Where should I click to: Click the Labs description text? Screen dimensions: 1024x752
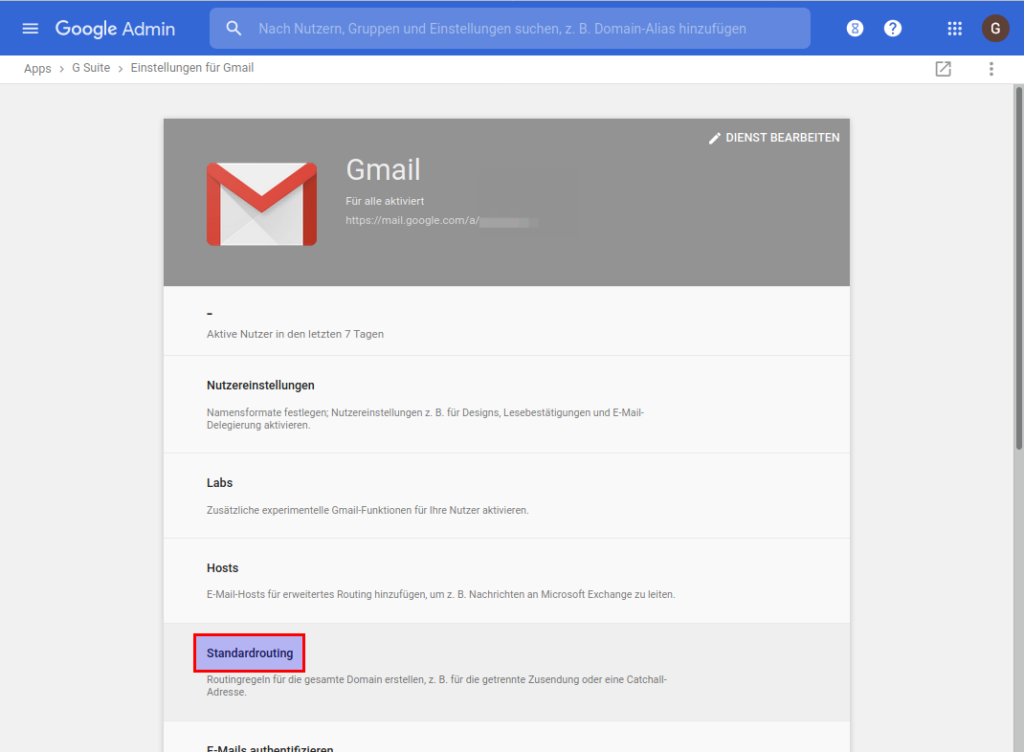368,510
